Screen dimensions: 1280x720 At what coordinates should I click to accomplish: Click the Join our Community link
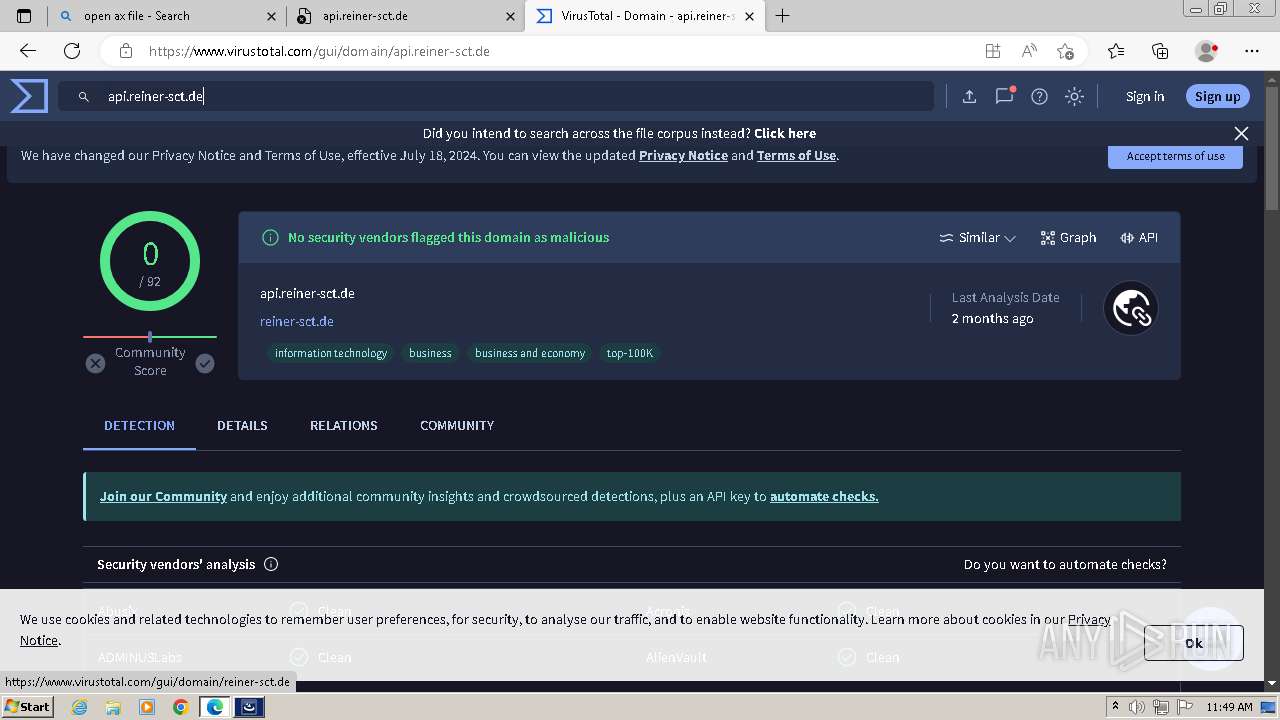[163, 496]
